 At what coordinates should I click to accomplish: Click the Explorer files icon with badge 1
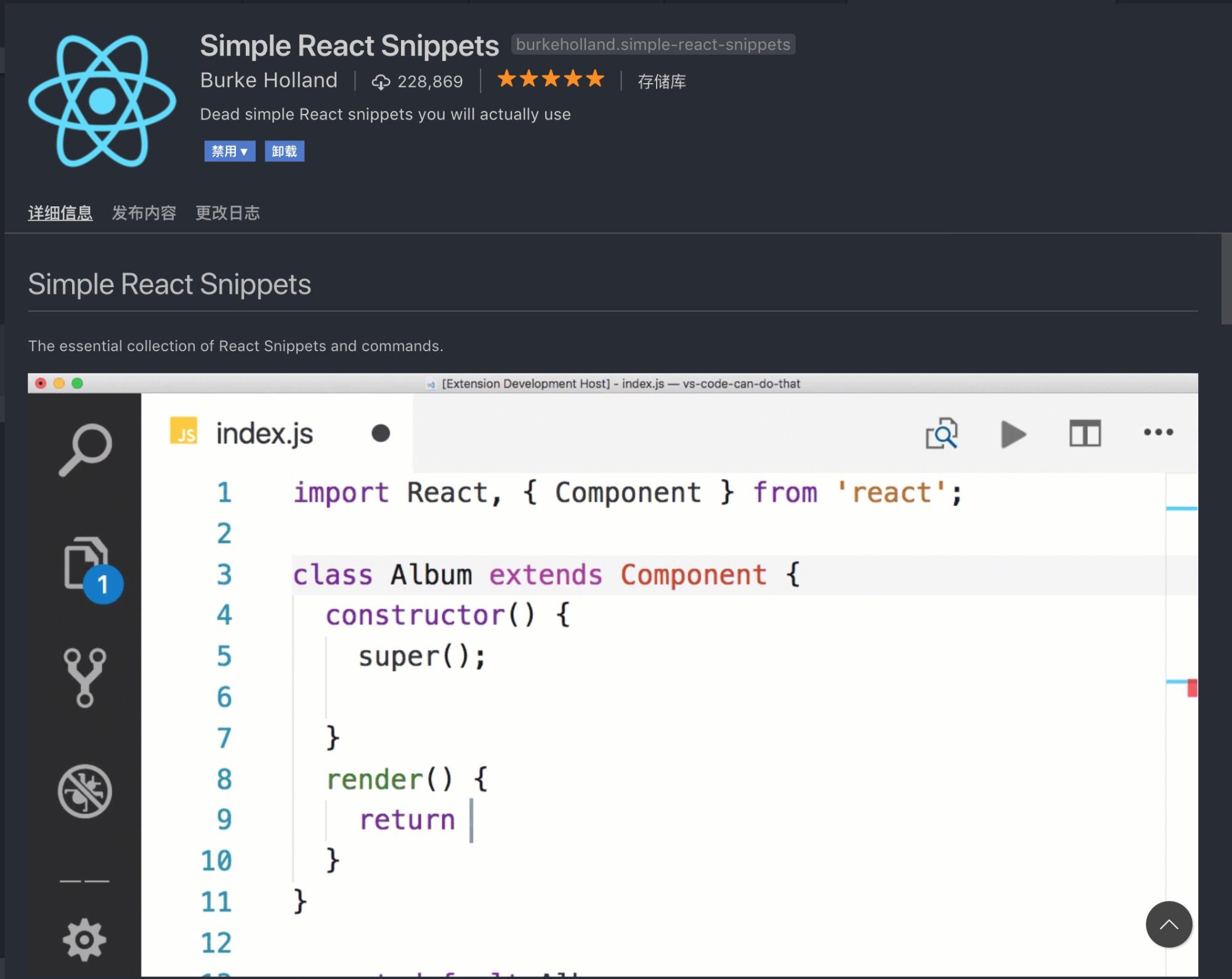tap(93, 569)
